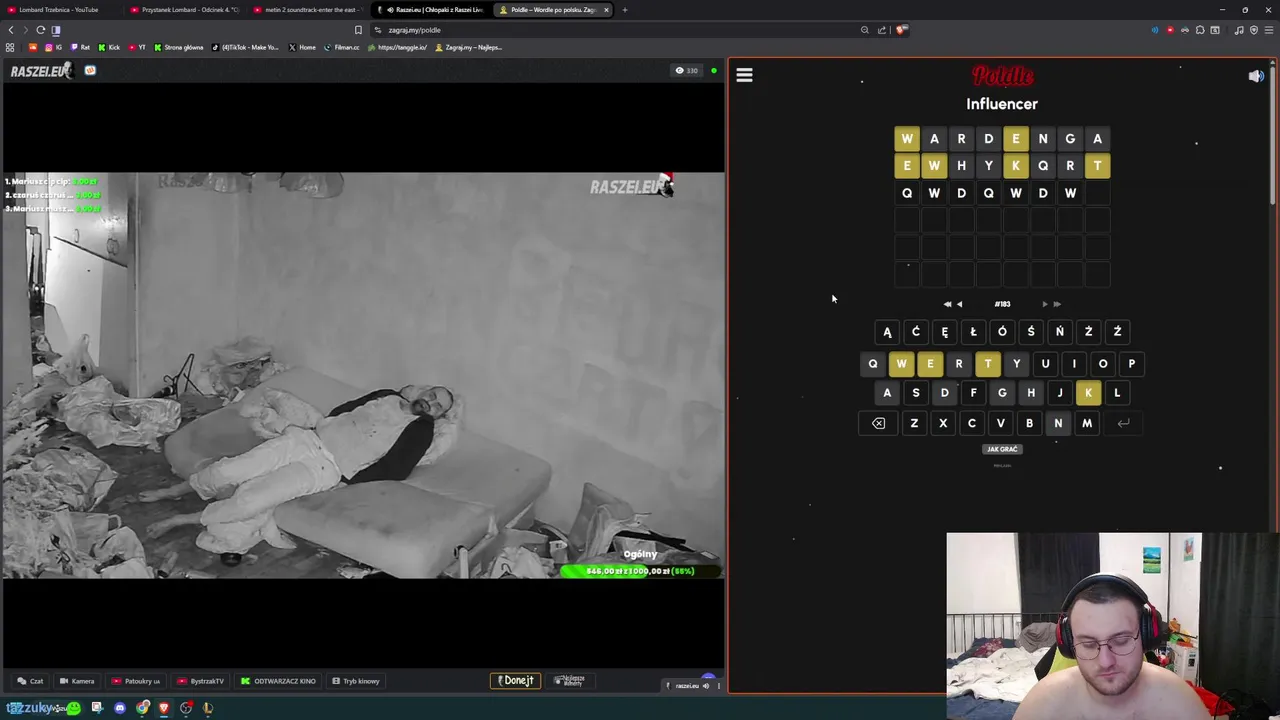Click the Donejt donation button
The height and width of the screenshot is (720, 1280).
tap(516, 681)
